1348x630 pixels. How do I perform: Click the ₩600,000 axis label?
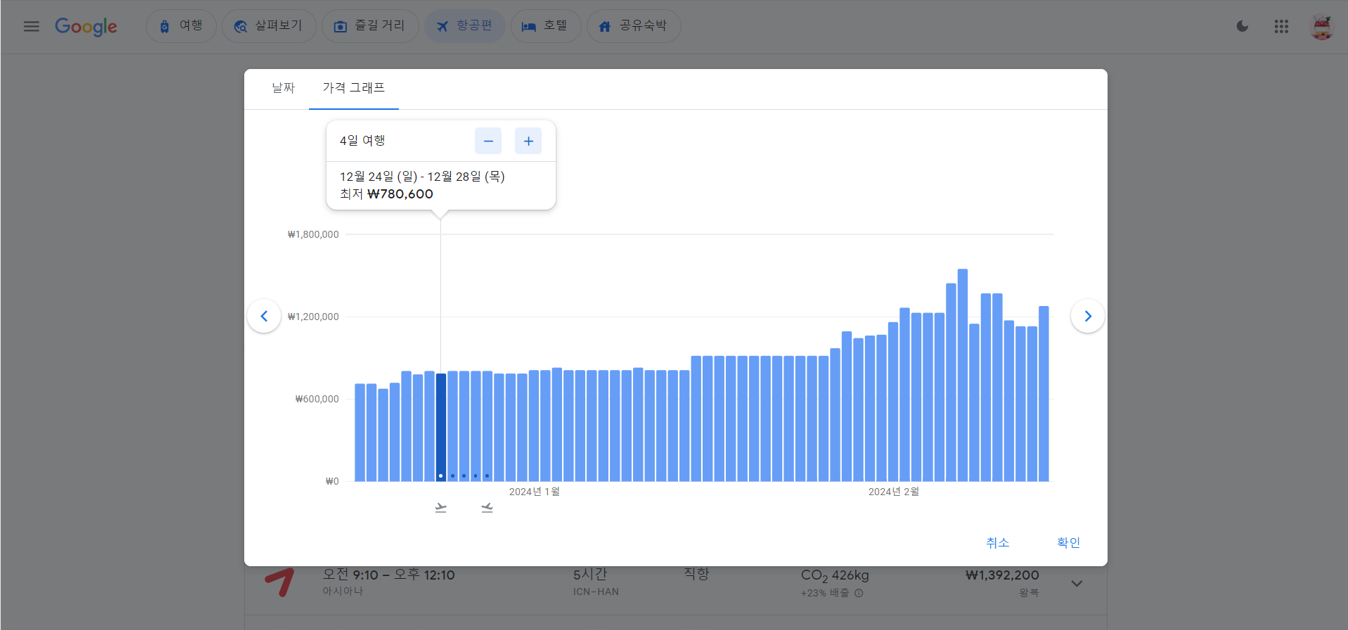tap(317, 399)
